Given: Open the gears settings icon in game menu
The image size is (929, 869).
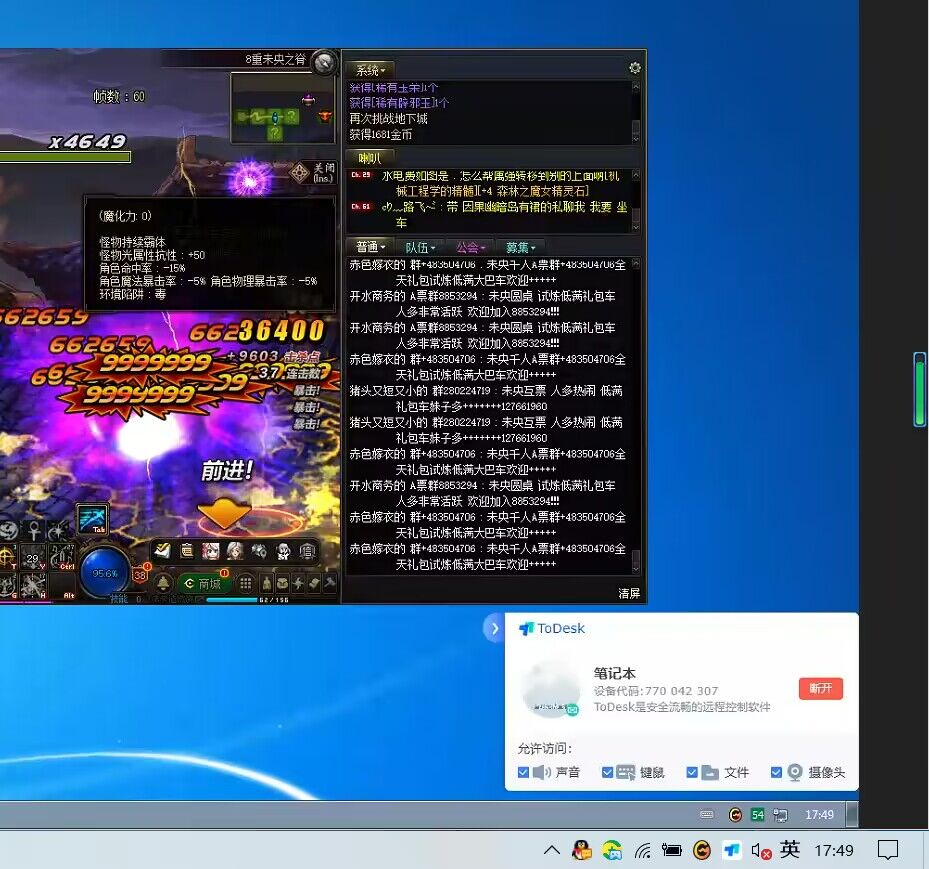Looking at the screenshot, I should click(259, 551).
